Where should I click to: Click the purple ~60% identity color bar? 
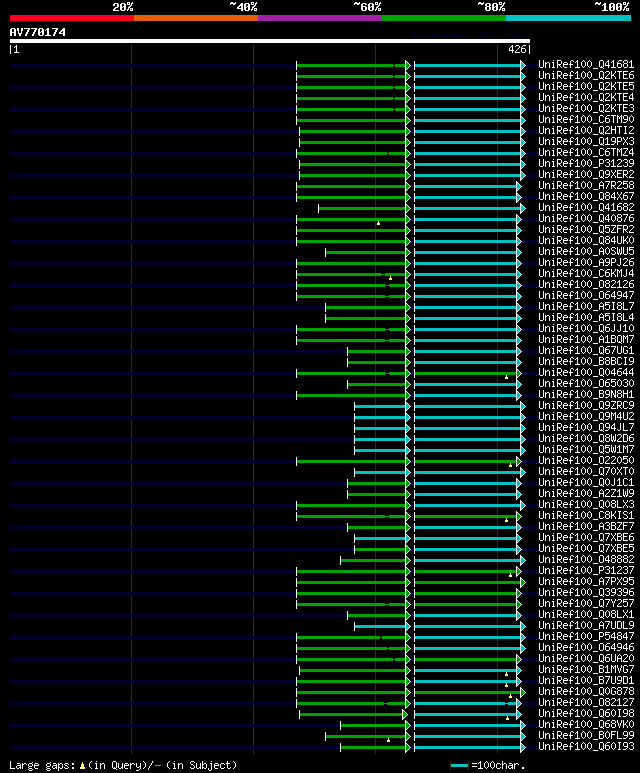pyautogui.click(x=320, y=18)
